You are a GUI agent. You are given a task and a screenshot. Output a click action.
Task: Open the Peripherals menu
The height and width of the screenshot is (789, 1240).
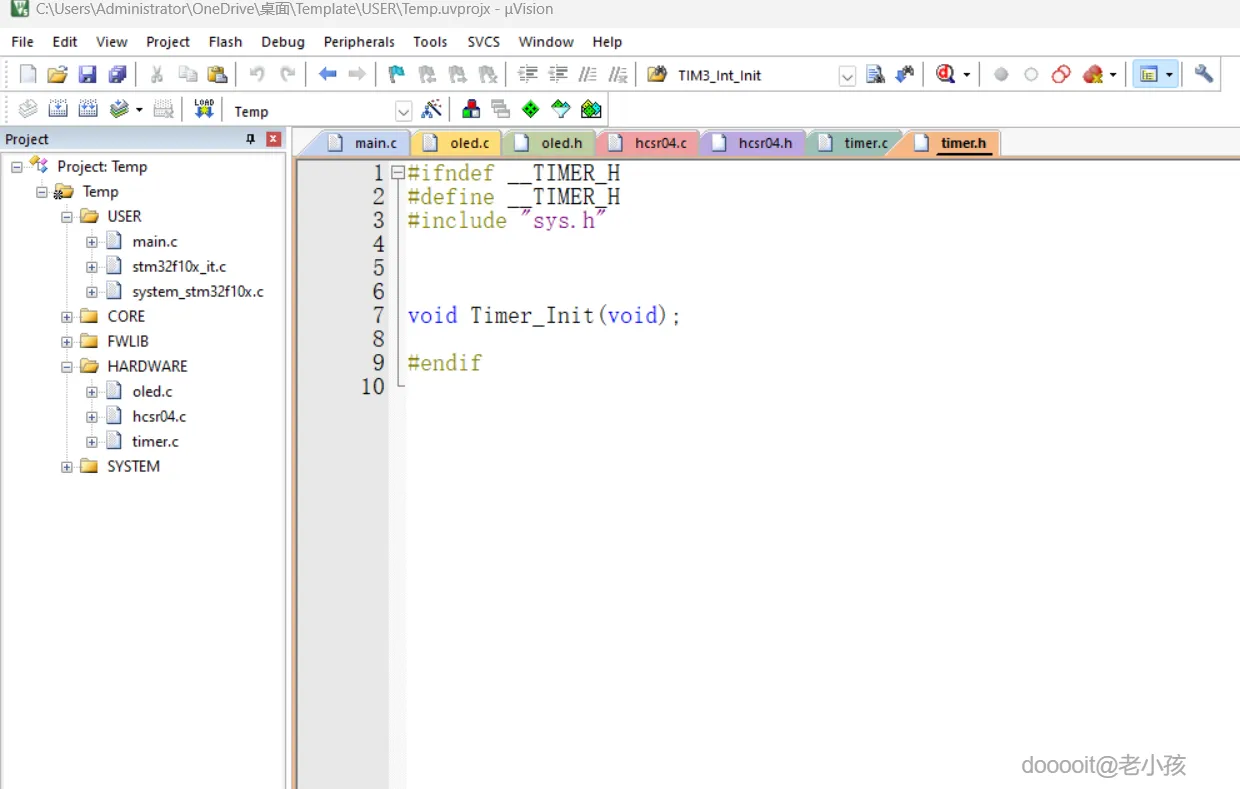pos(359,41)
